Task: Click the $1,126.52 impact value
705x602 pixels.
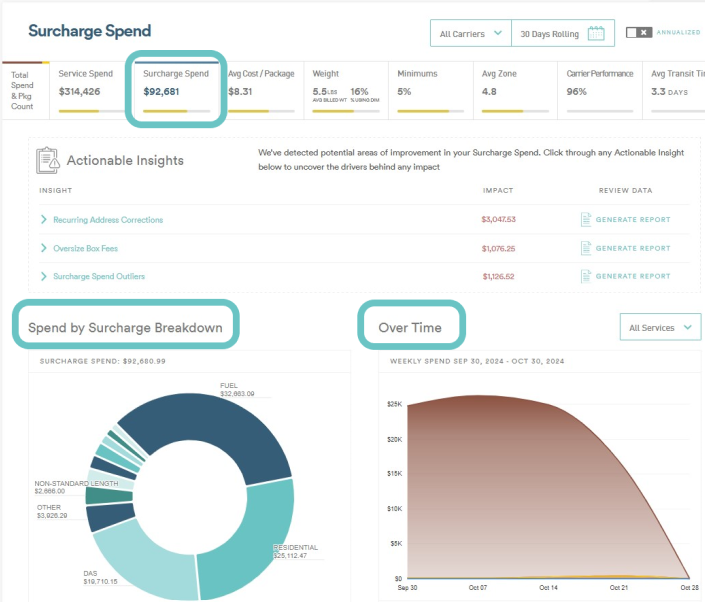Action: (x=498, y=276)
